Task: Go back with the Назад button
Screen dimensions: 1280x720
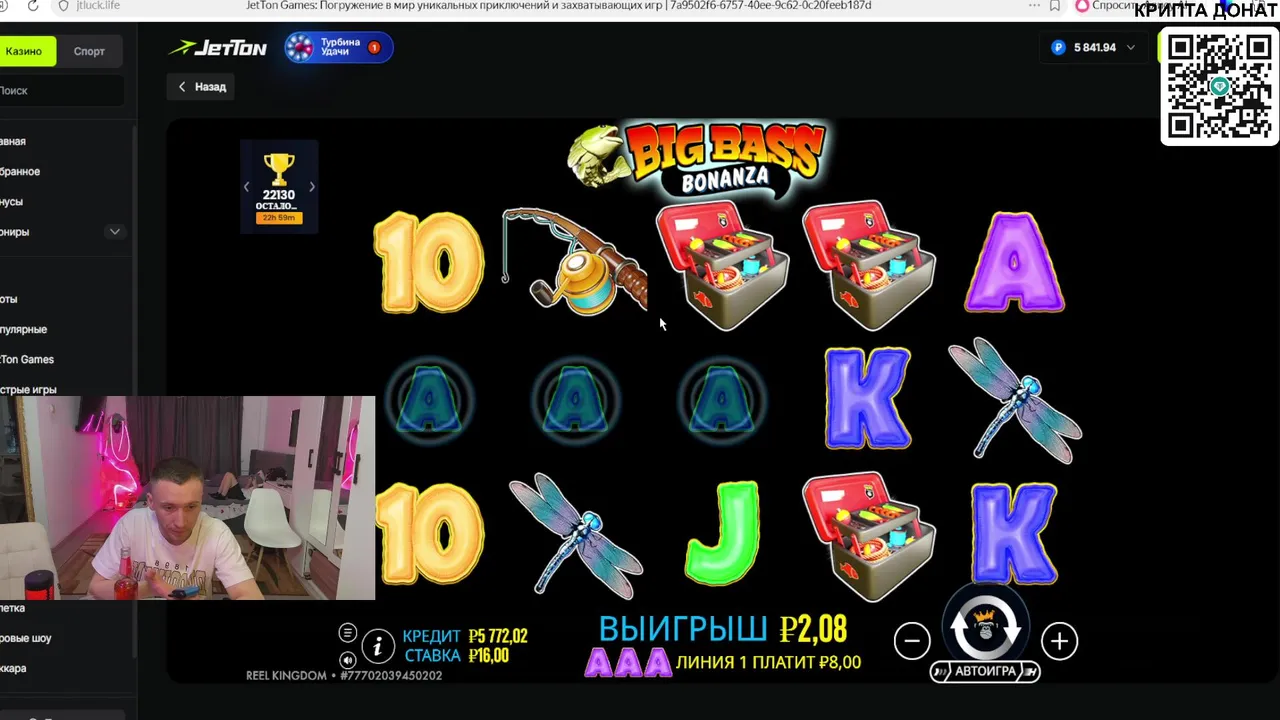Action: (x=202, y=87)
